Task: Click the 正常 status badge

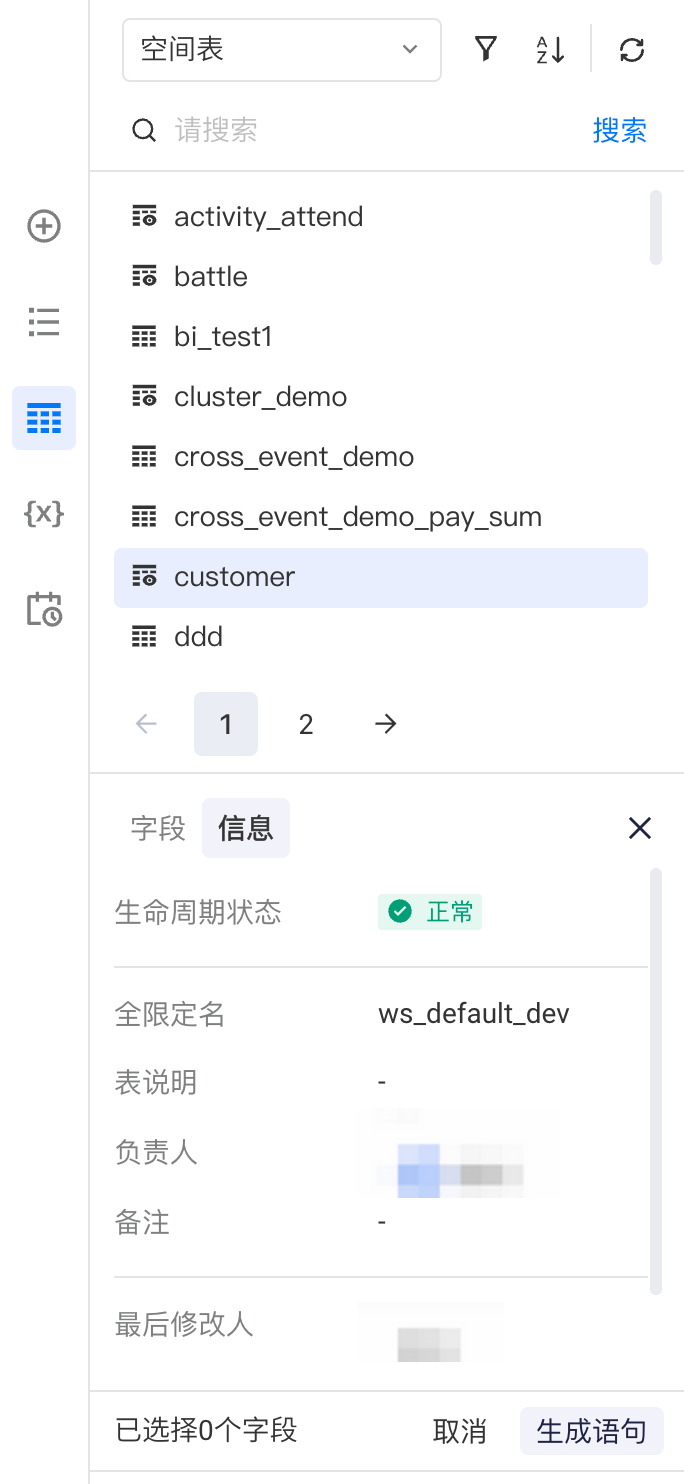Action: 430,912
